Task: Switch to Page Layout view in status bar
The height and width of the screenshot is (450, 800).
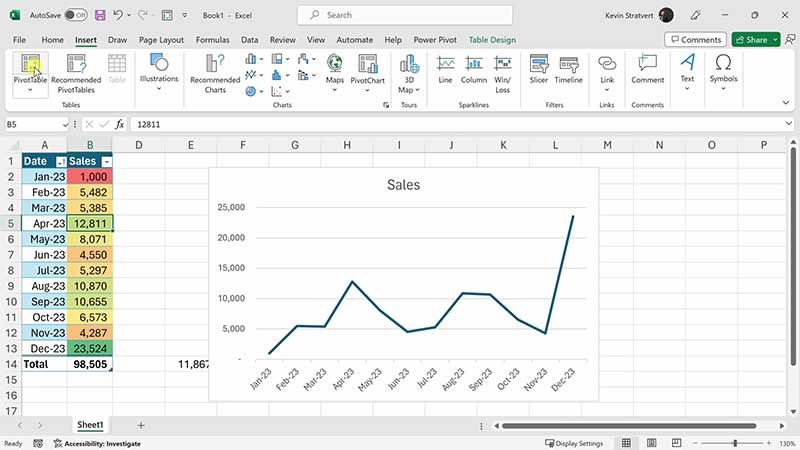Action: (x=652, y=443)
